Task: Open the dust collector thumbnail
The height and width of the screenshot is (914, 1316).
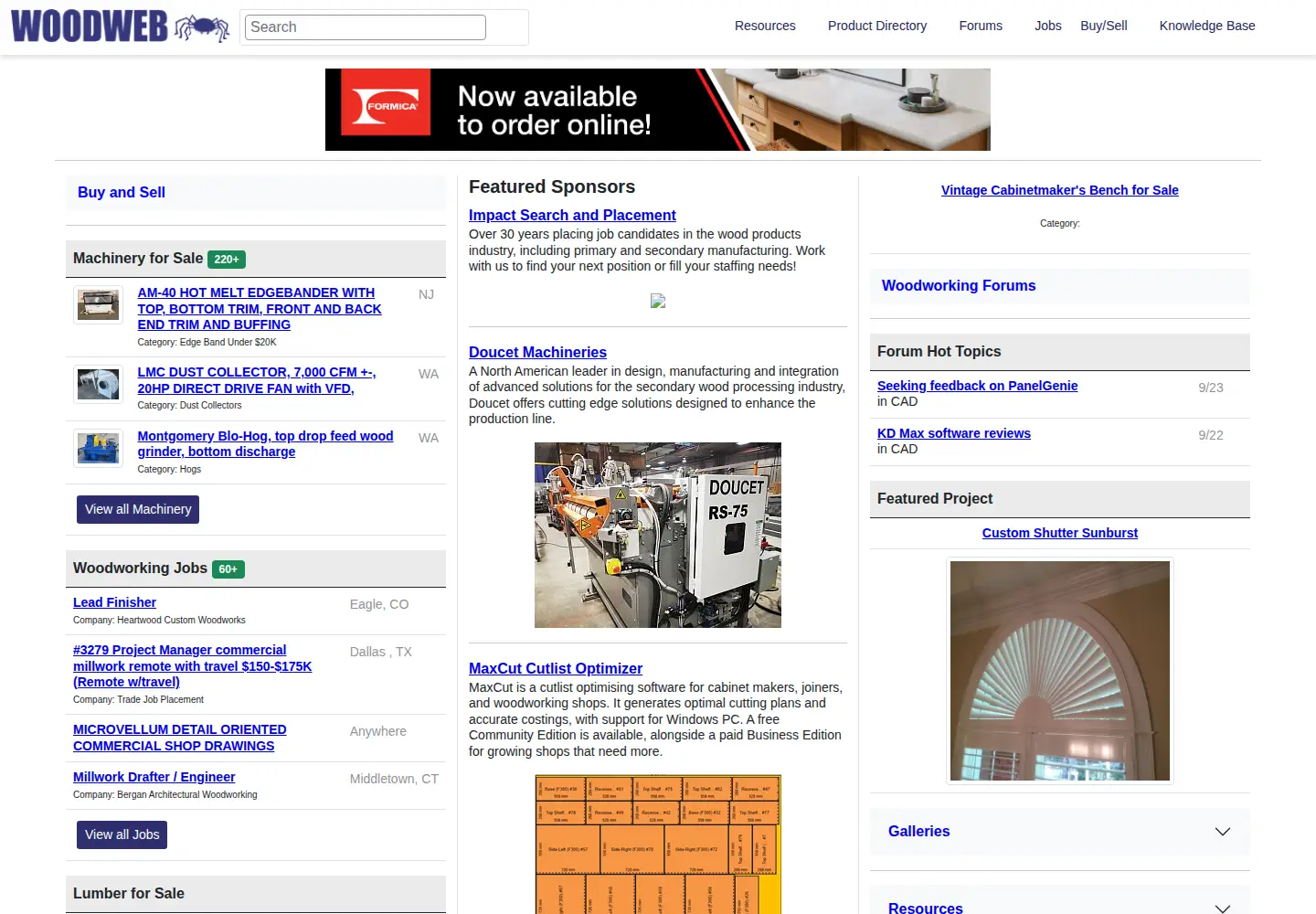Action: point(98,384)
